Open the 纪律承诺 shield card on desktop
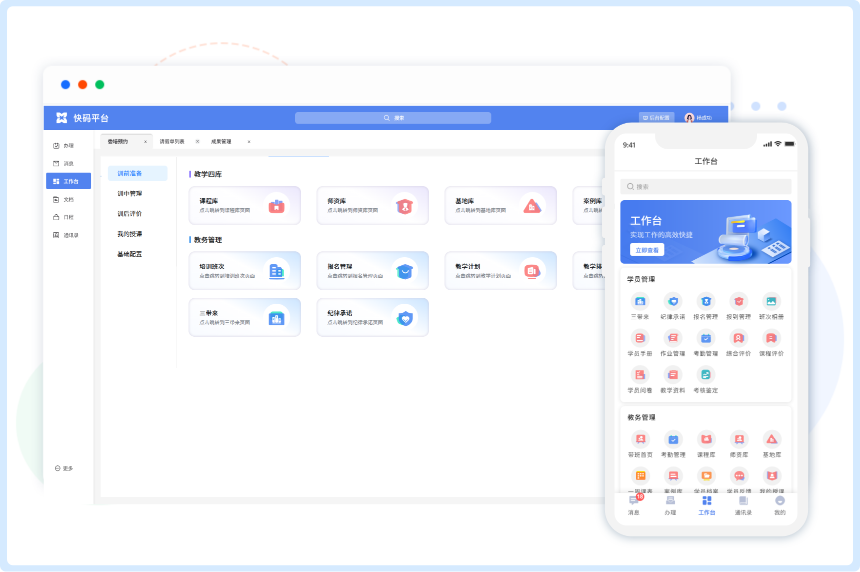 372,317
